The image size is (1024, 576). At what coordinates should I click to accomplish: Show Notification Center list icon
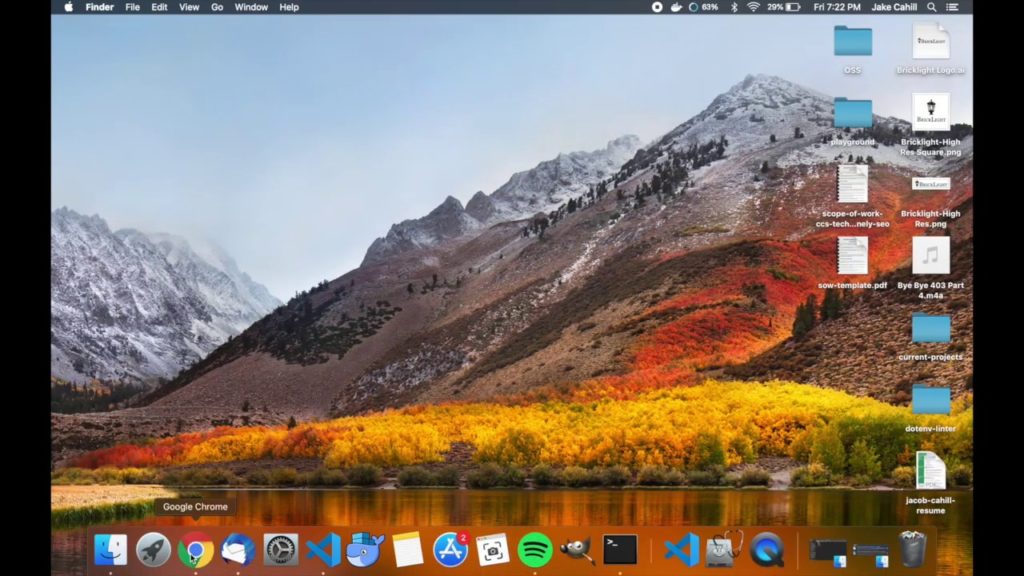(x=953, y=7)
